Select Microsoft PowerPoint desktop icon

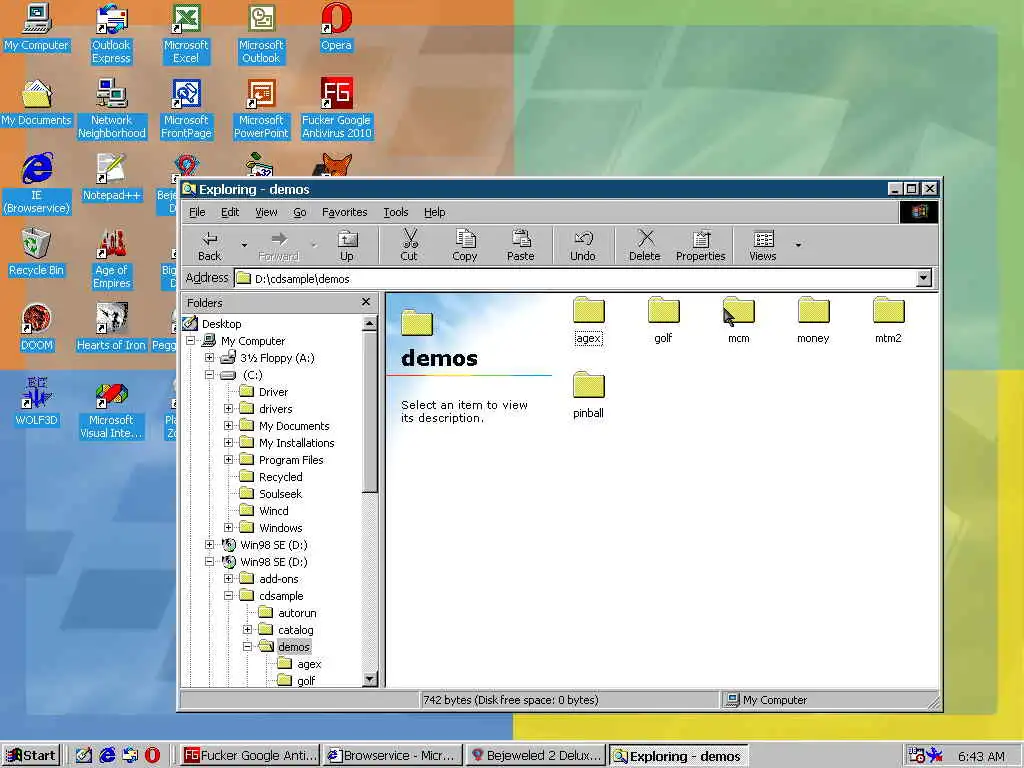(261, 109)
